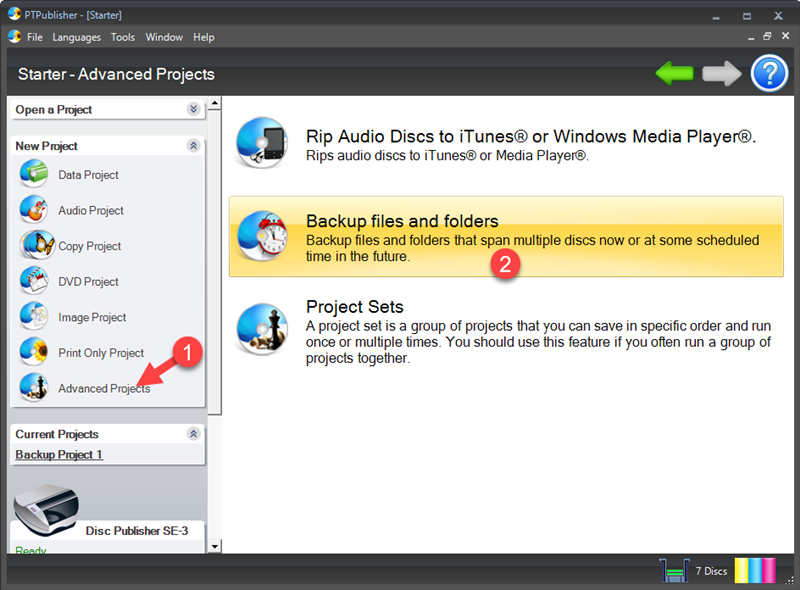Open the Tools menu

[123, 37]
